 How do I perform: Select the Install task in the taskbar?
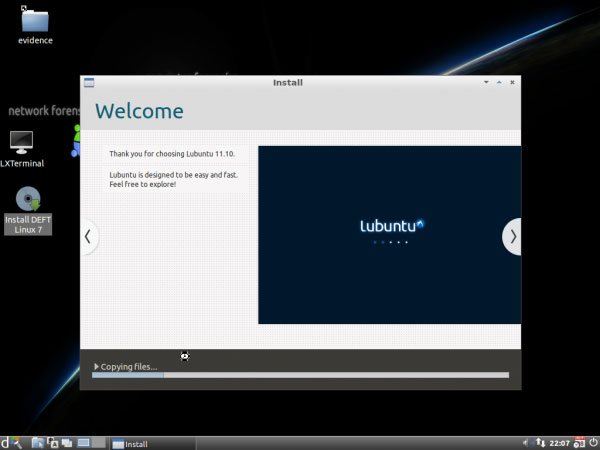[153, 443]
